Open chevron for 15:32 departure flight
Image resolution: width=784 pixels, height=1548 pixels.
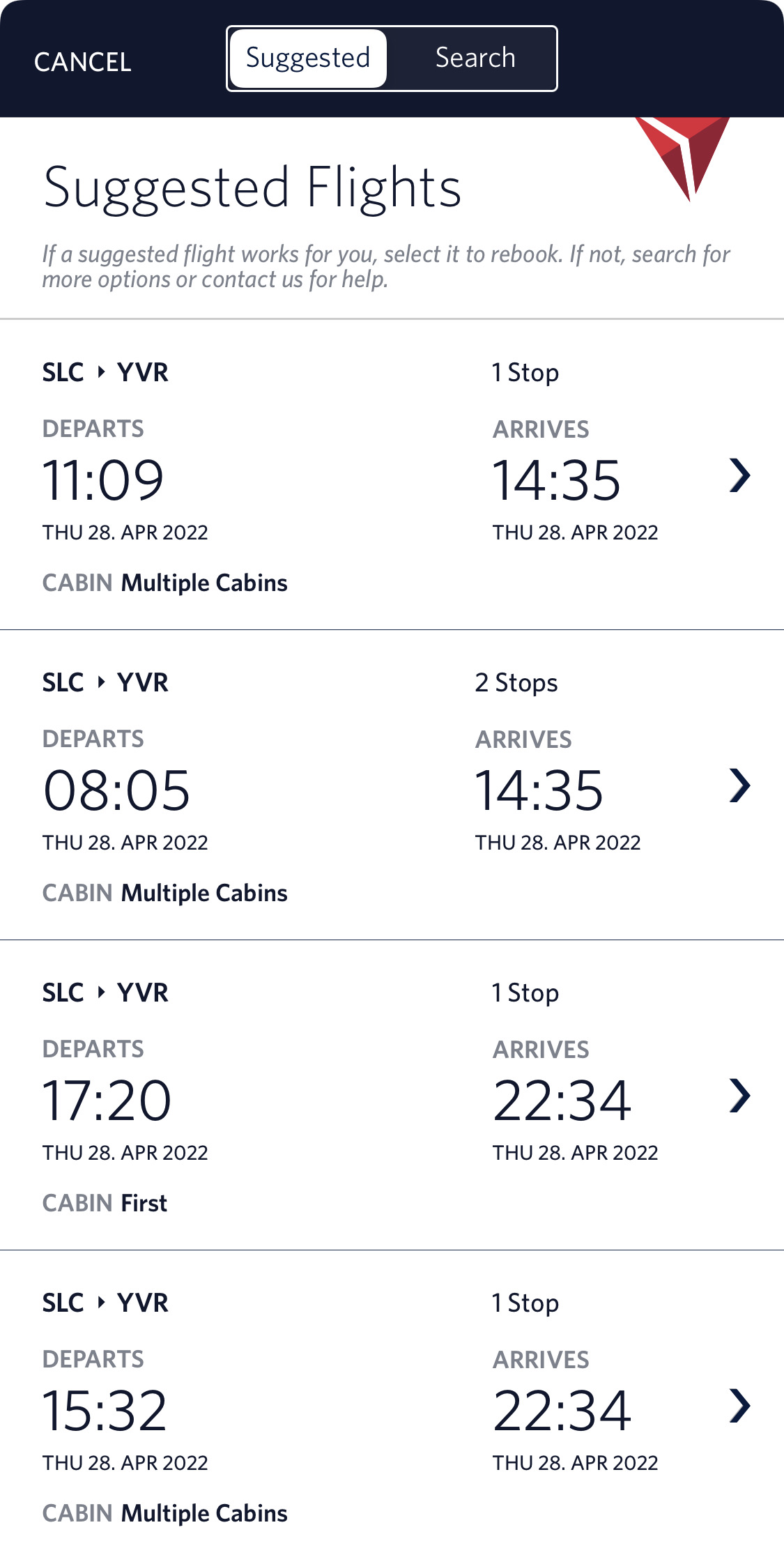click(739, 1406)
